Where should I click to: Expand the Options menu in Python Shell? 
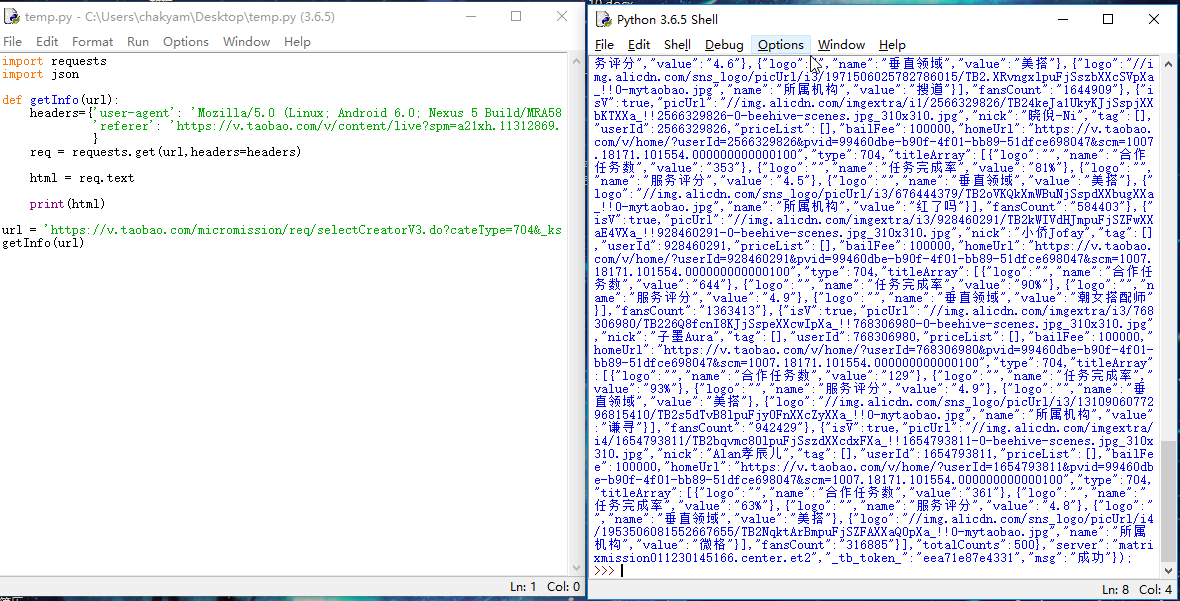(780, 45)
